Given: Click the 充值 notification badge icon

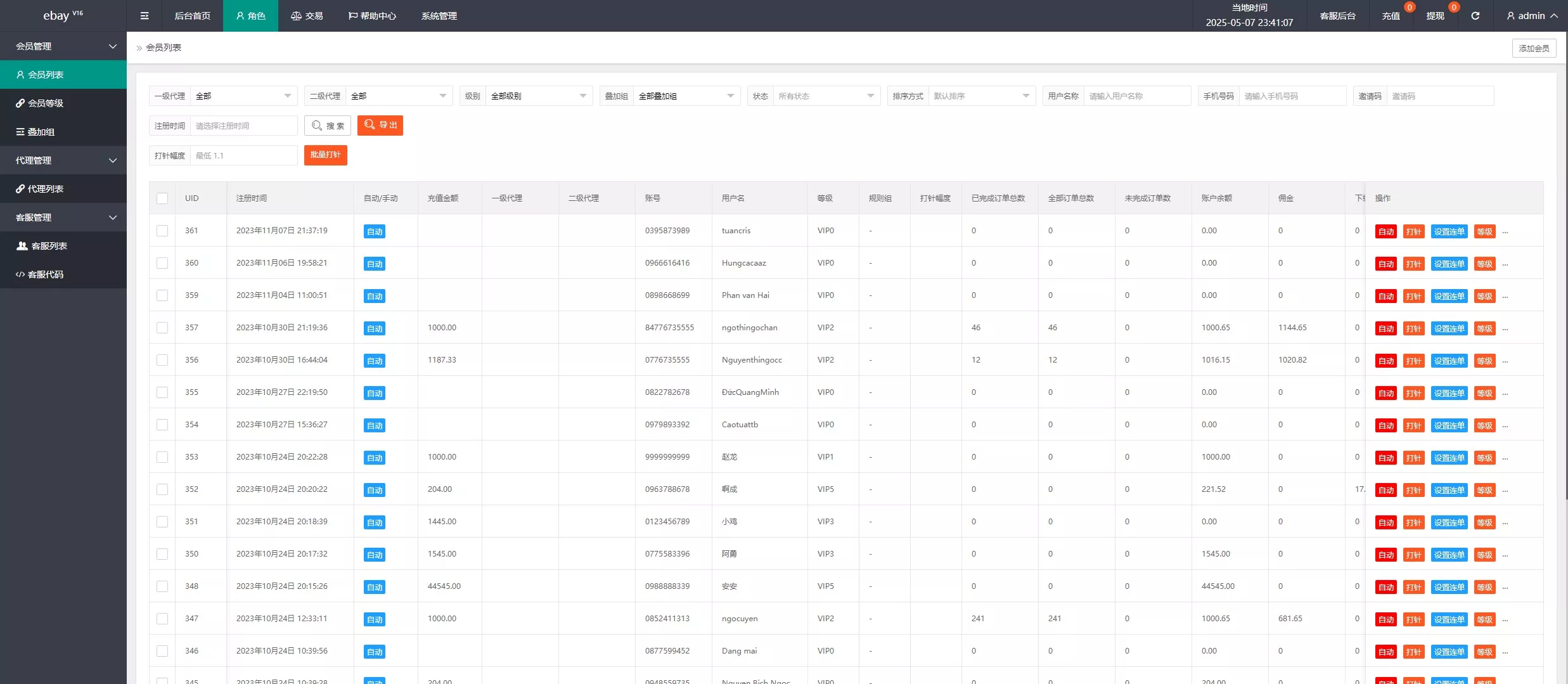Looking at the screenshot, I should pyautogui.click(x=1409, y=8).
